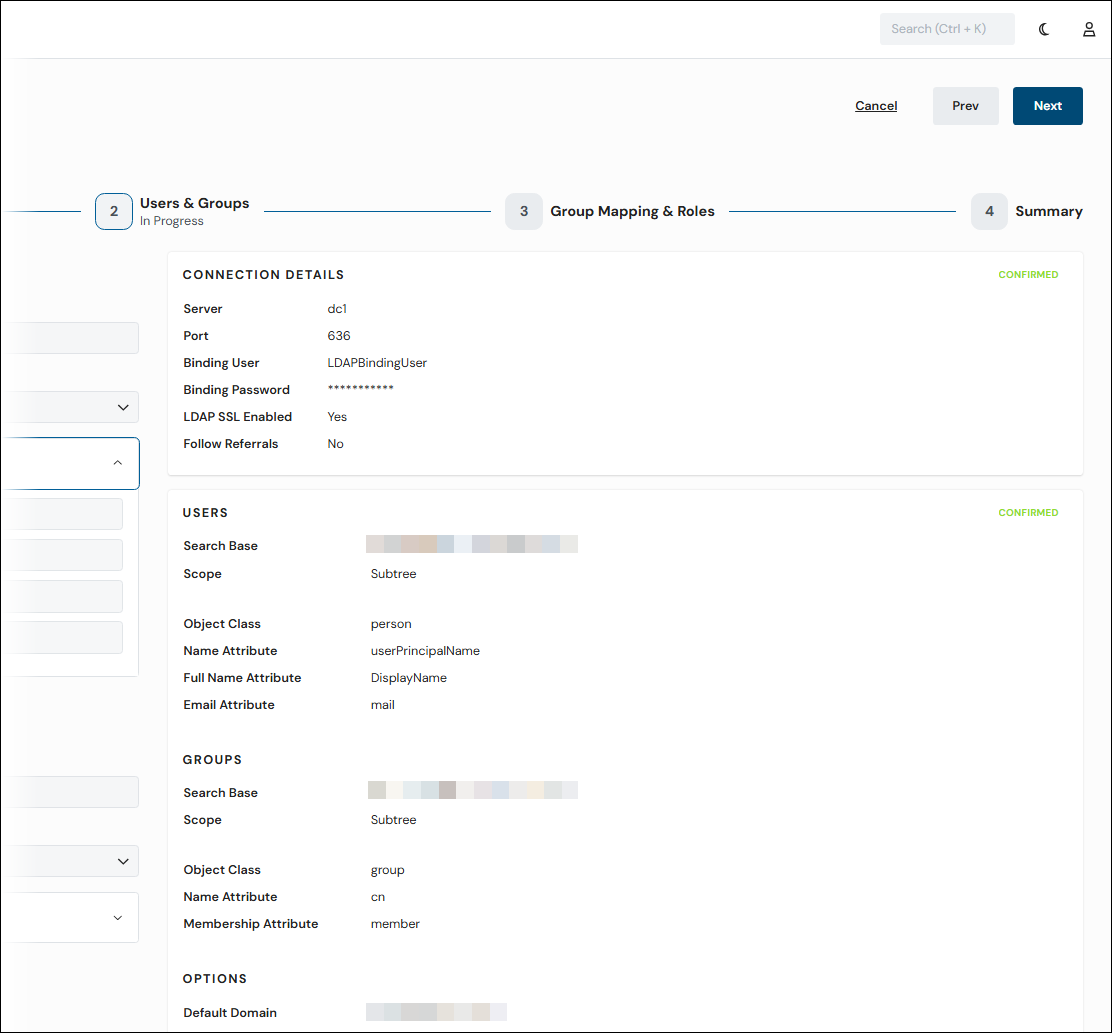Open the user profile icon
This screenshot has height=1033, width=1112.
pyautogui.click(x=1089, y=29)
